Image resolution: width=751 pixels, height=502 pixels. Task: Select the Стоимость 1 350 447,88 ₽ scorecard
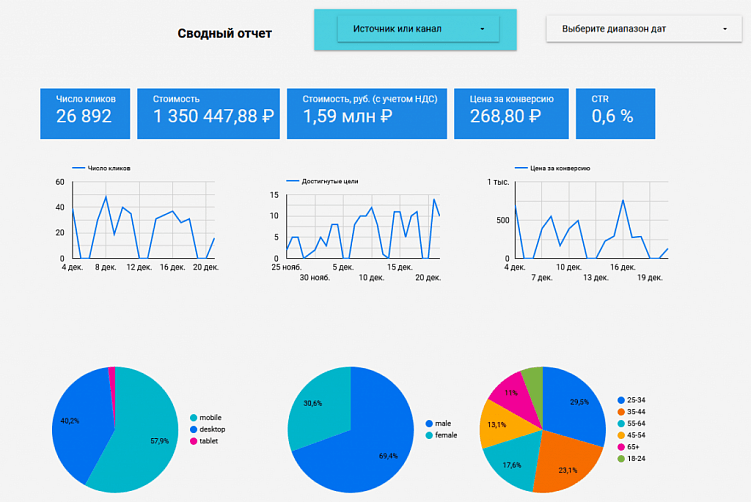coord(208,114)
